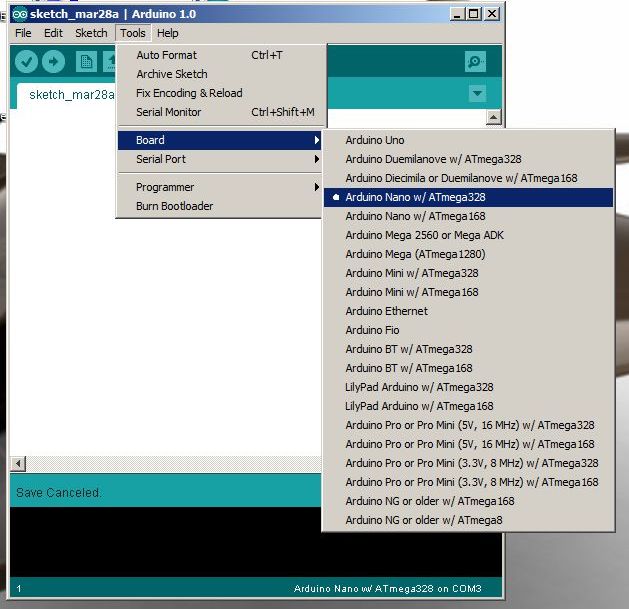This screenshot has height=609, width=629.
Task: Click the Arduino logo in title bar
Action: (x=19, y=13)
